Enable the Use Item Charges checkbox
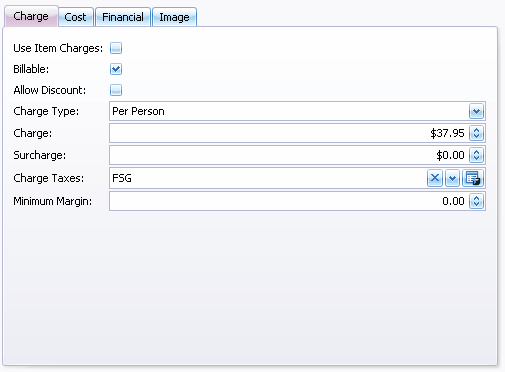 116,48
